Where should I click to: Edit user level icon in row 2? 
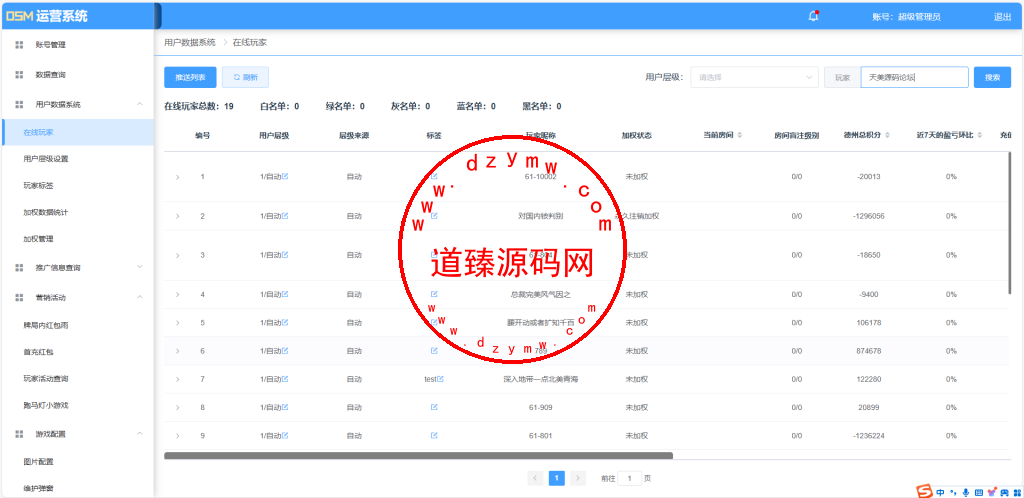285,215
